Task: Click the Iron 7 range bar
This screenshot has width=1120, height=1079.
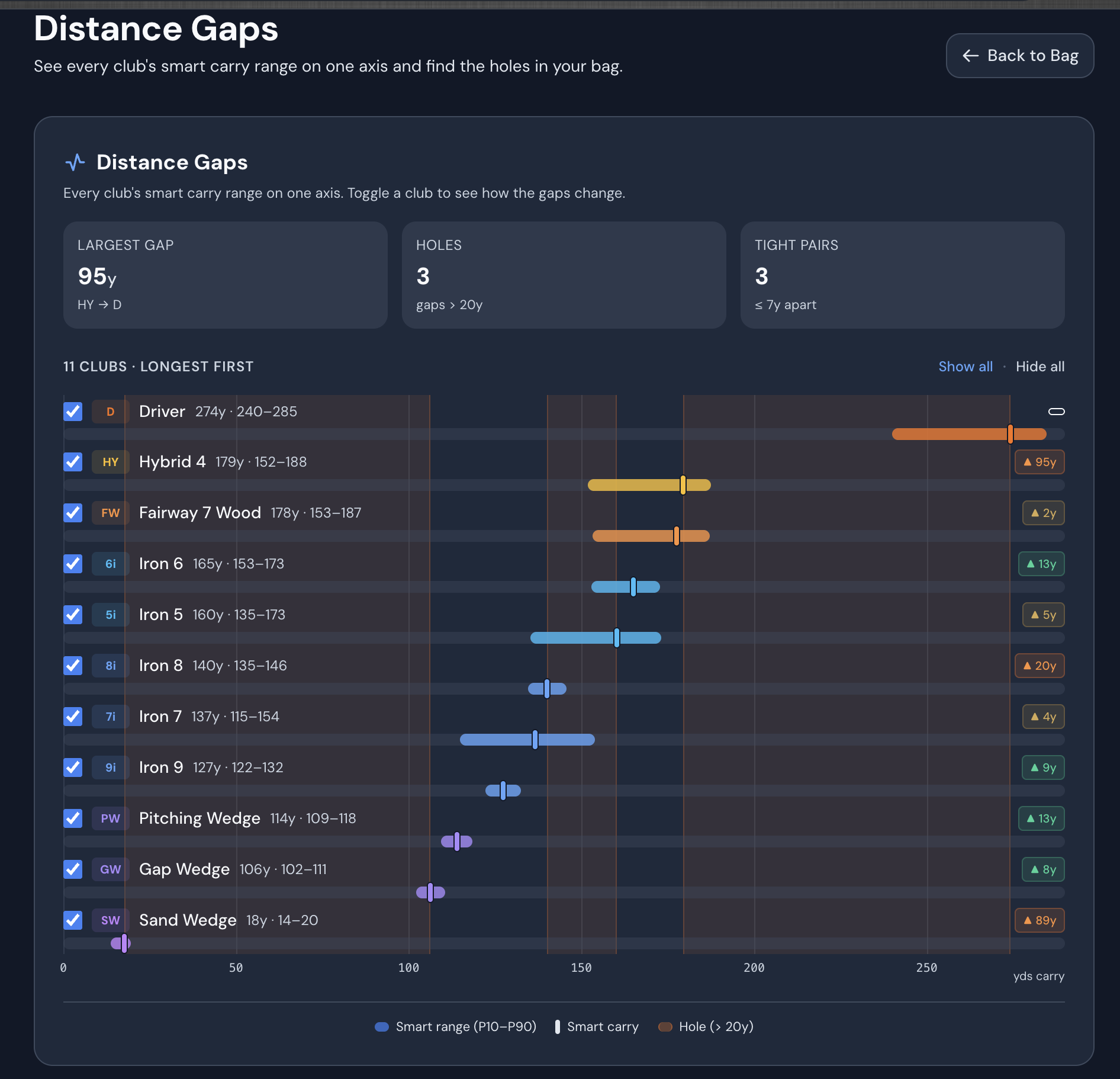Action: [527, 740]
